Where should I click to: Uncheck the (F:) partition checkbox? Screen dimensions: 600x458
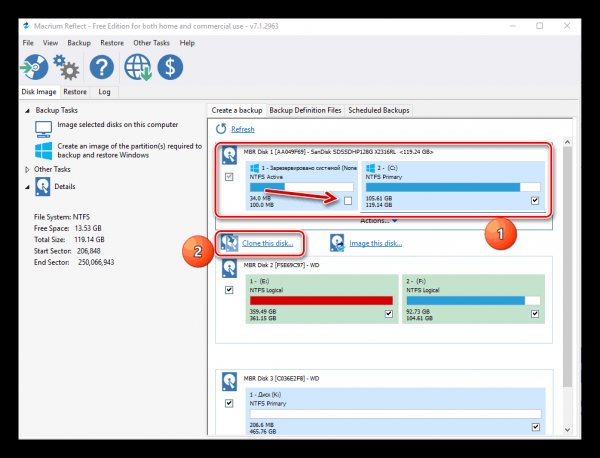pyautogui.click(x=535, y=314)
